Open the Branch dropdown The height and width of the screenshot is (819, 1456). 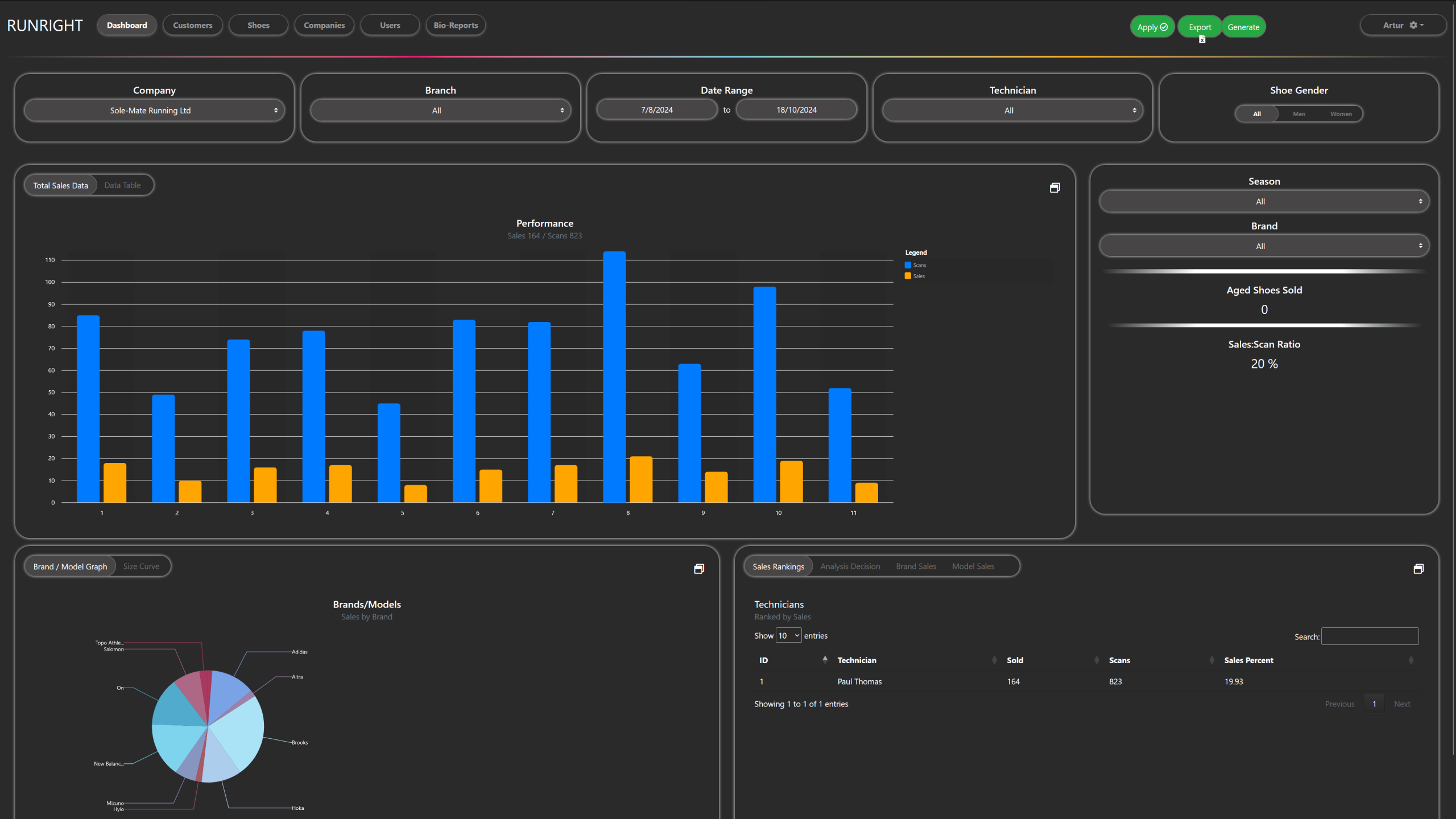[x=441, y=110]
